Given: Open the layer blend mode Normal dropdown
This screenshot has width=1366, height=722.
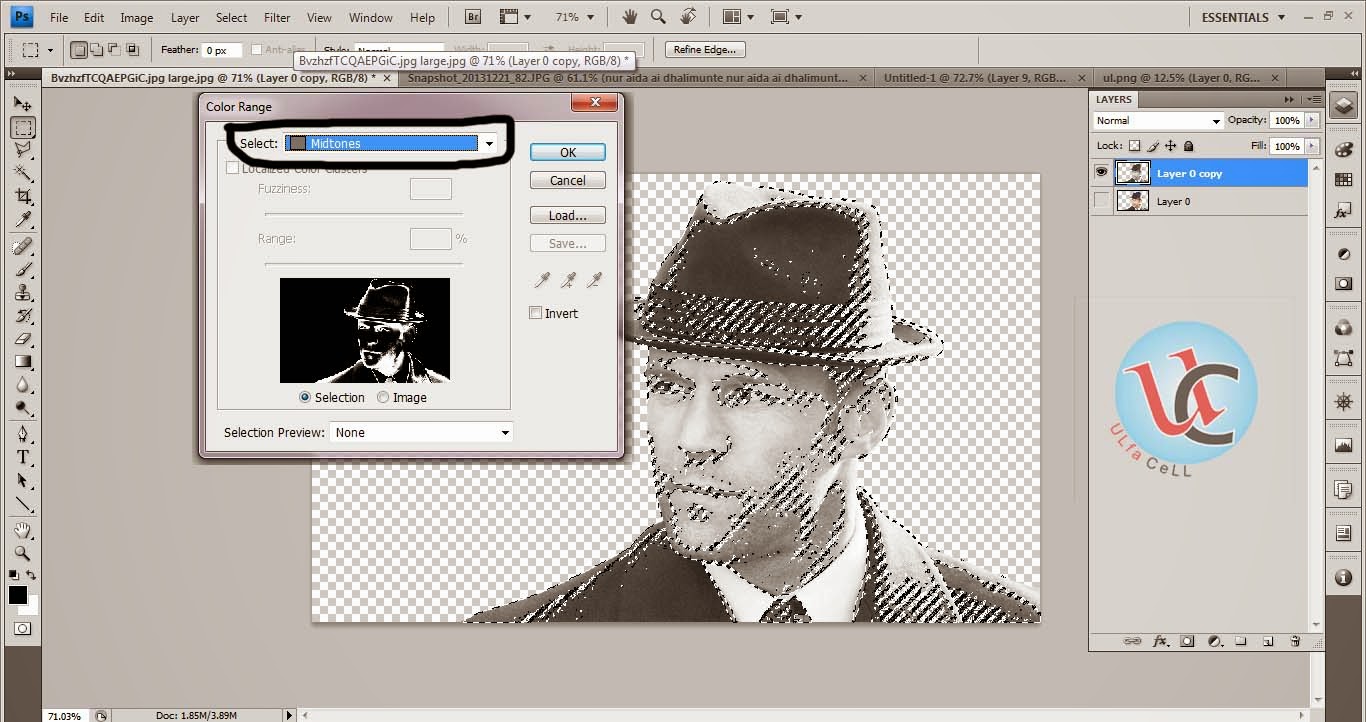Looking at the screenshot, I should 1158,120.
